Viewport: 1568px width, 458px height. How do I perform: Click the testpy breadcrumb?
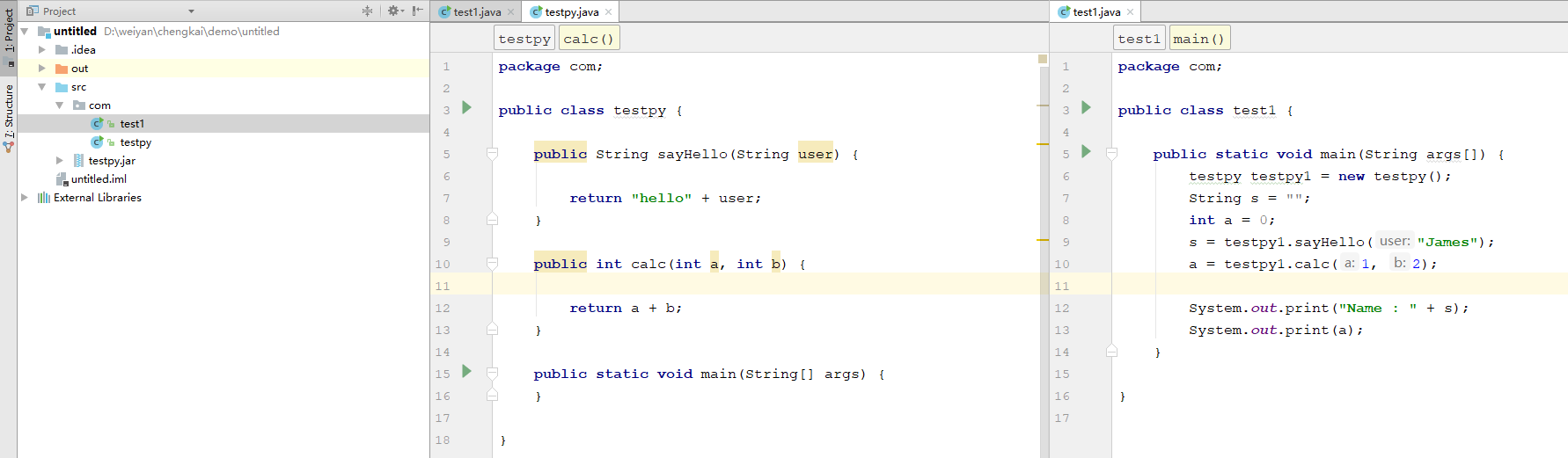[524, 39]
